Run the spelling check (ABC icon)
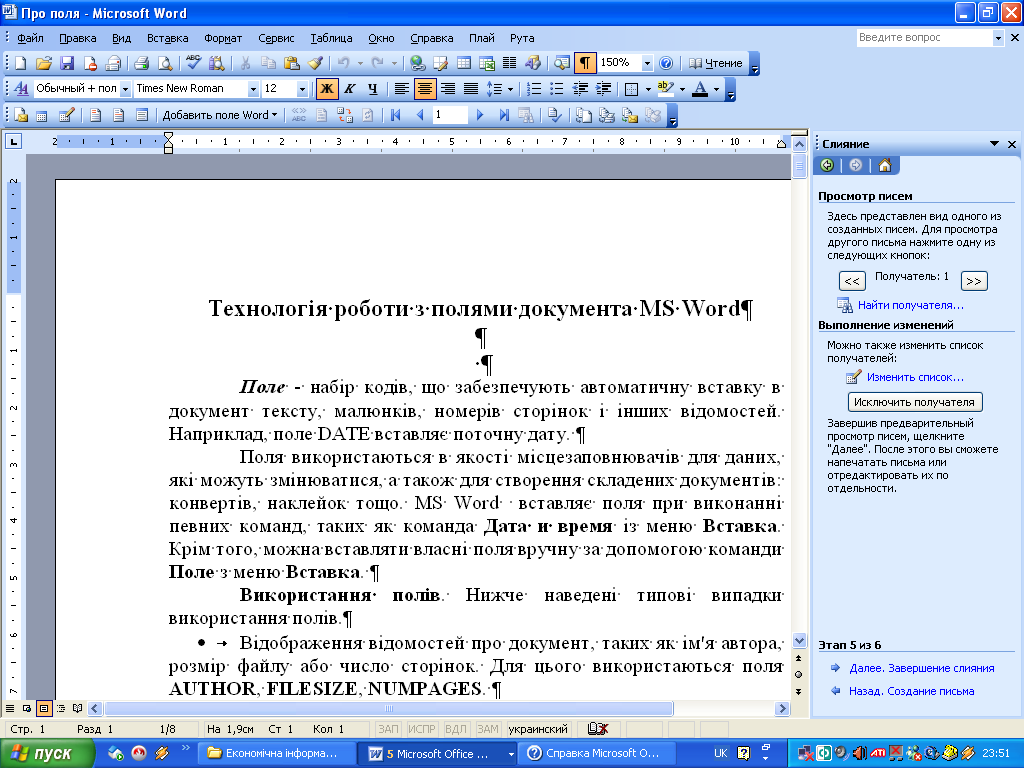 click(x=193, y=63)
